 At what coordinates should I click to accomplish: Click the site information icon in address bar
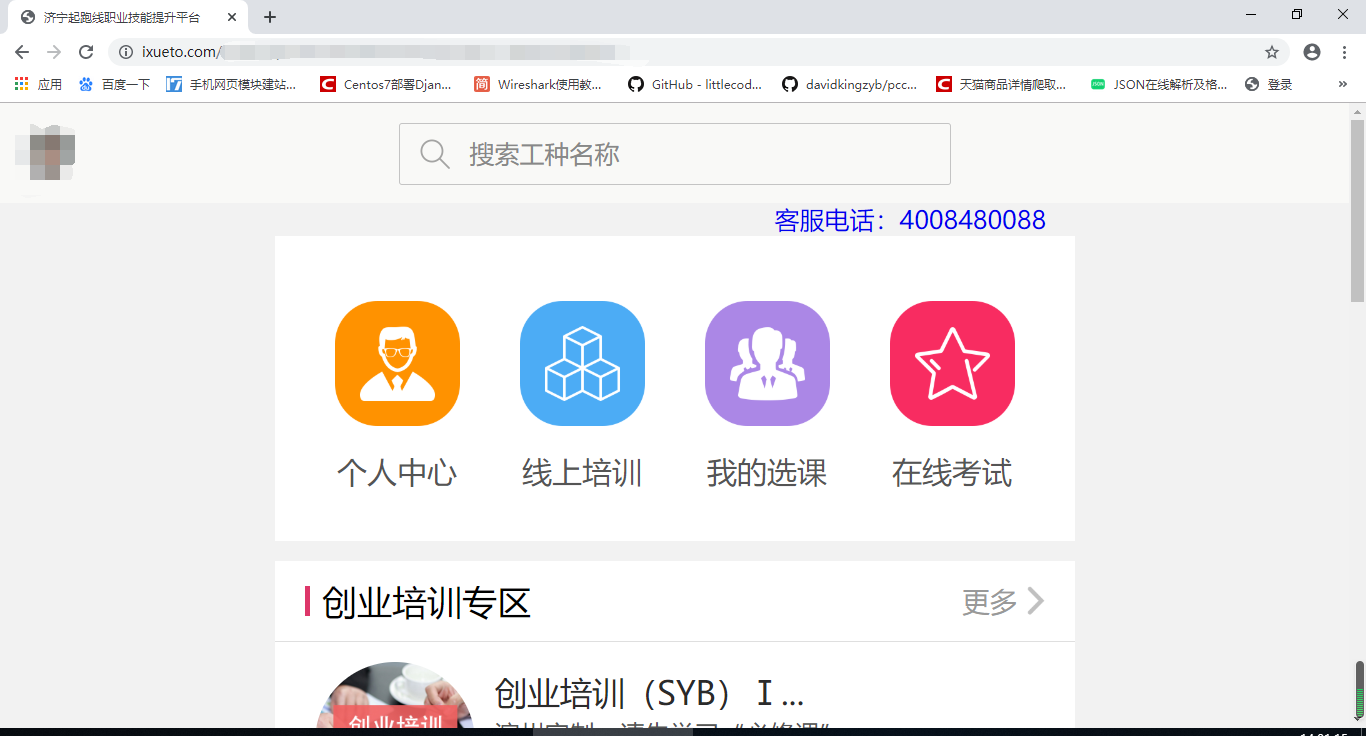pos(126,52)
